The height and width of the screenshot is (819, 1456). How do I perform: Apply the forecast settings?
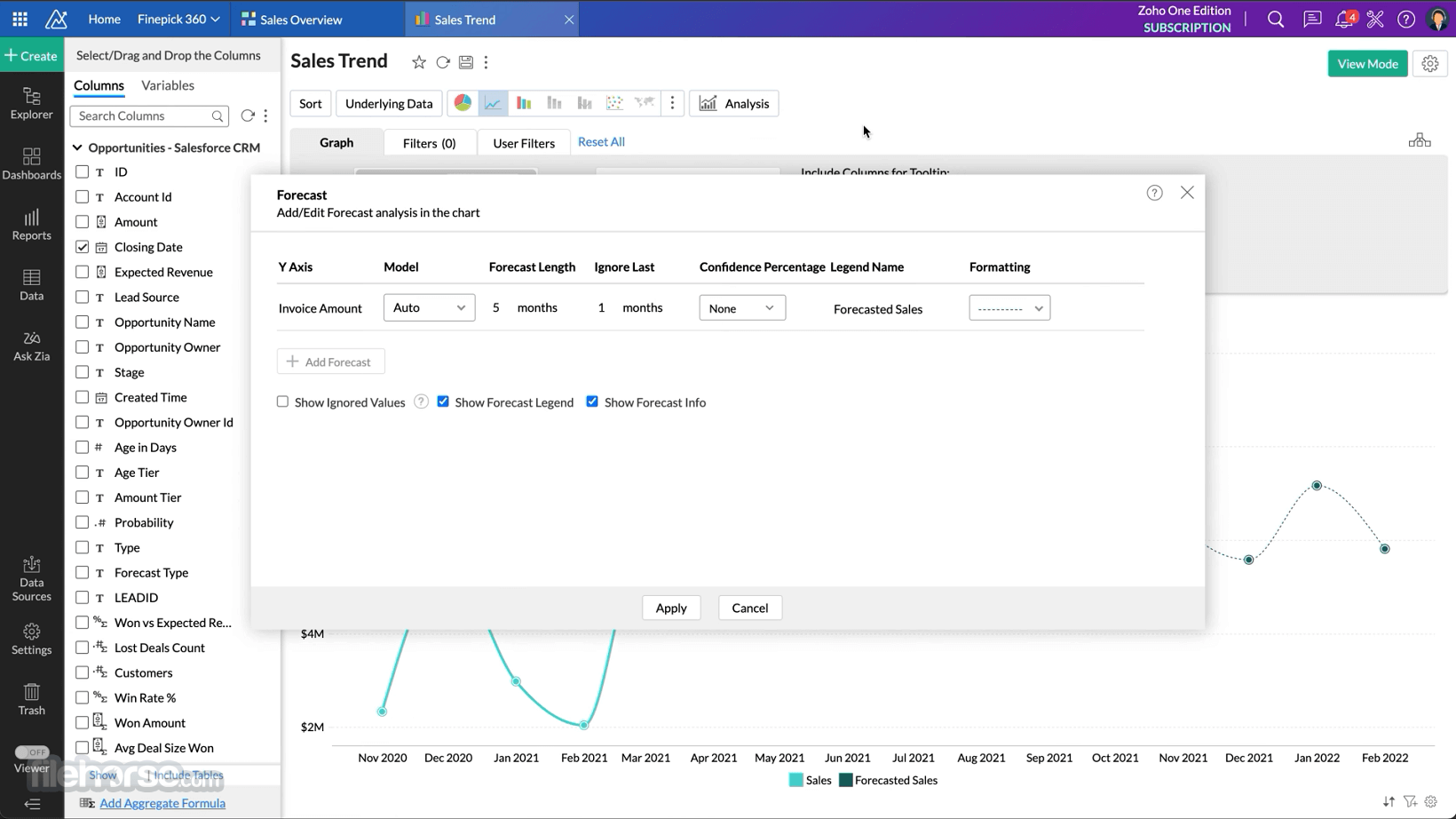pyautogui.click(x=671, y=608)
